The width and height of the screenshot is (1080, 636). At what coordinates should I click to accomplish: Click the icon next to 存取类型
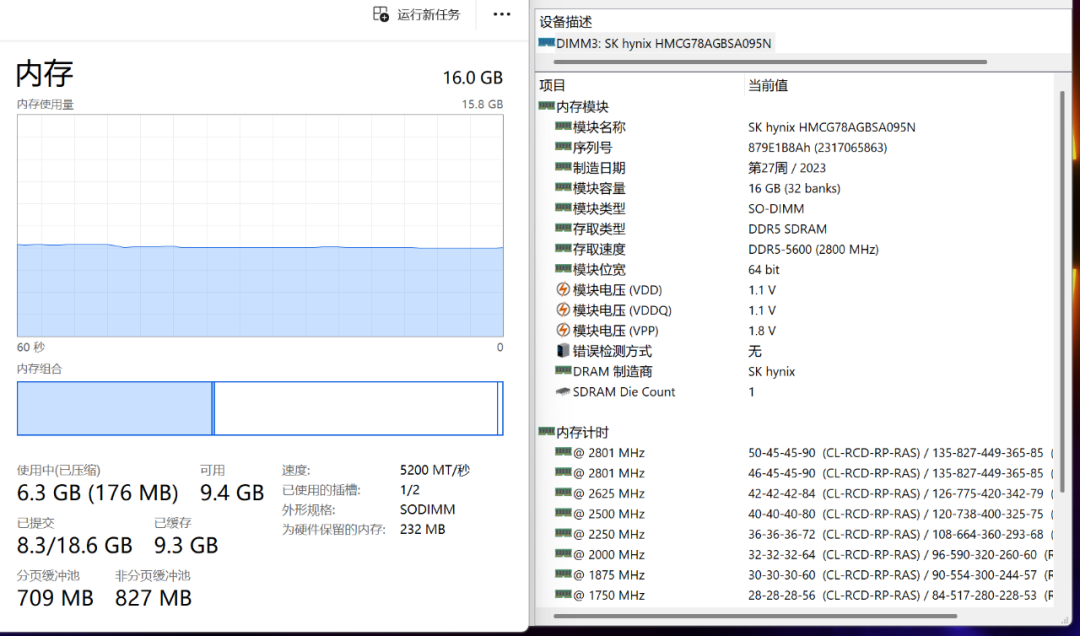[563, 228]
